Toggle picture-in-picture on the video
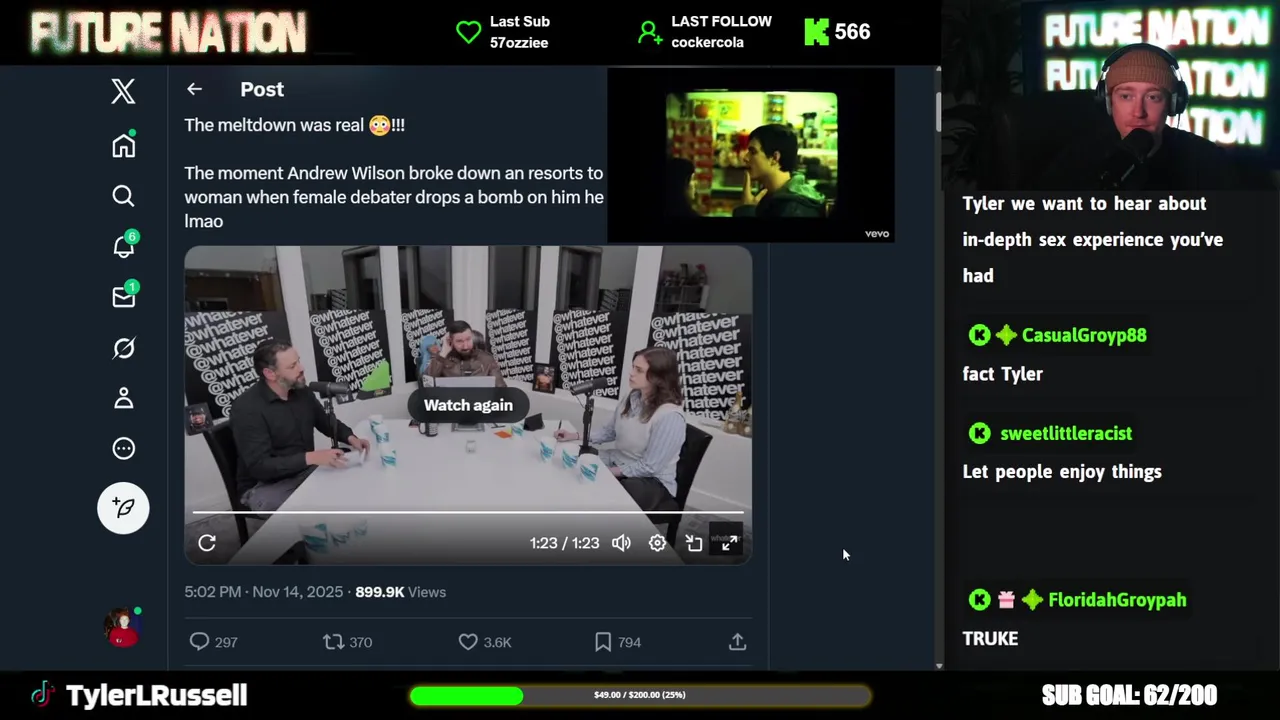Screen dimensions: 1280x720 pyautogui.click(x=693, y=543)
